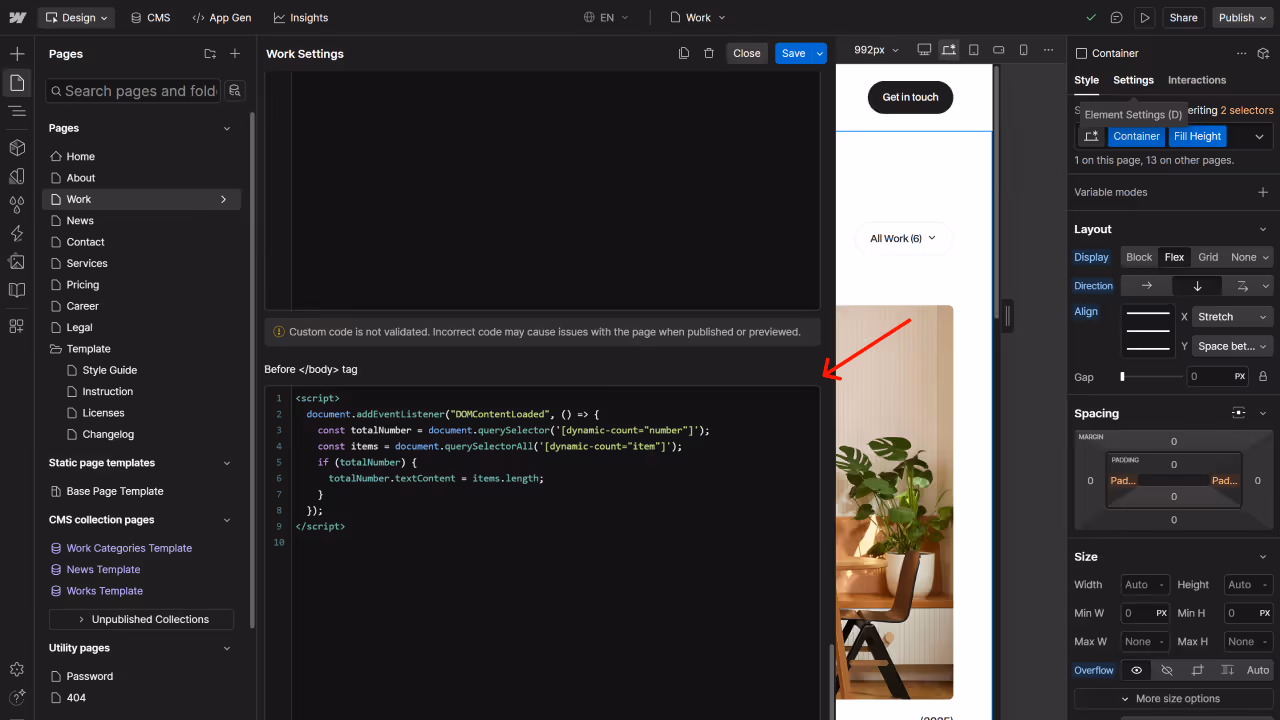Click the search pages input field
The image size is (1280, 720).
click(132, 90)
